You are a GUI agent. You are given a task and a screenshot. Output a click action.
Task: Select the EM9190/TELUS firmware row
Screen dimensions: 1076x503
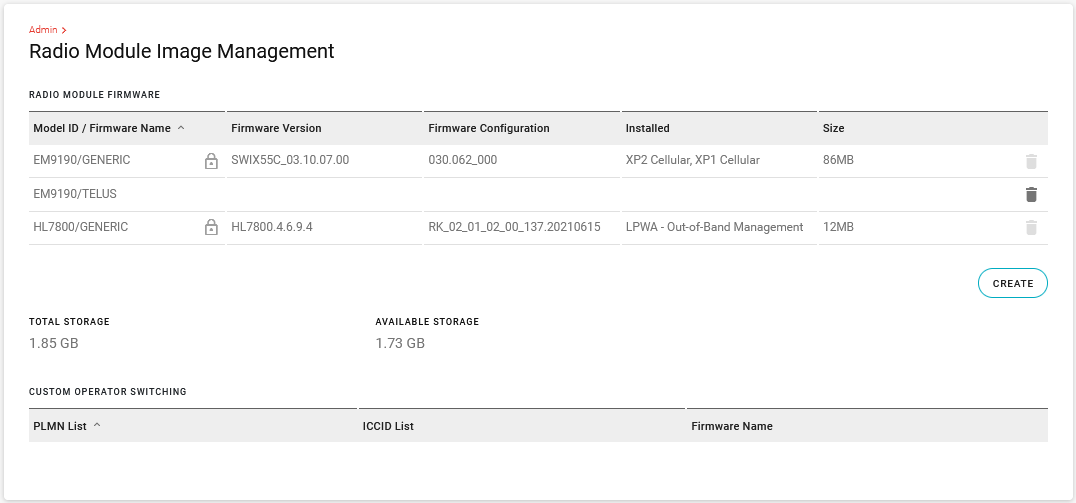(76, 194)
